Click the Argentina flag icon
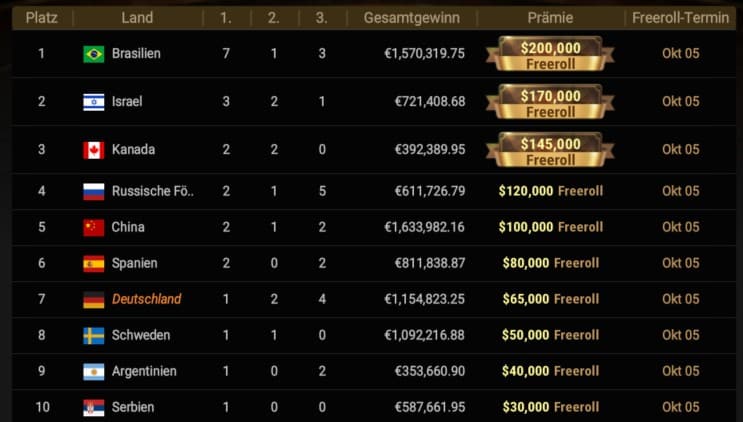This screenshot has height=422, width=743. point(94,371)
